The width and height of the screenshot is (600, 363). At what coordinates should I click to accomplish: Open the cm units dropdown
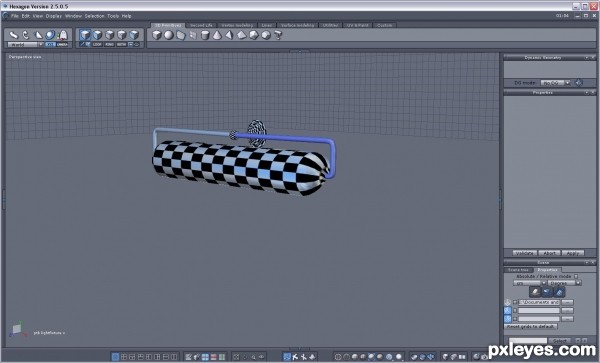(x=543, y=283)
